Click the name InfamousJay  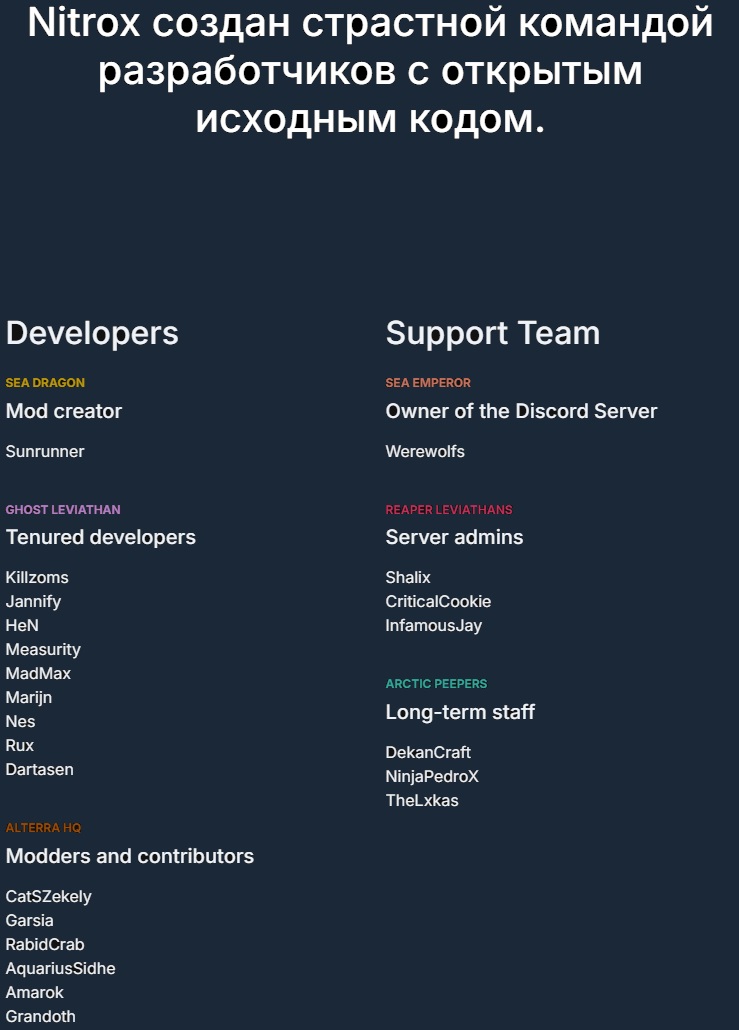click(x=434, y=626)
